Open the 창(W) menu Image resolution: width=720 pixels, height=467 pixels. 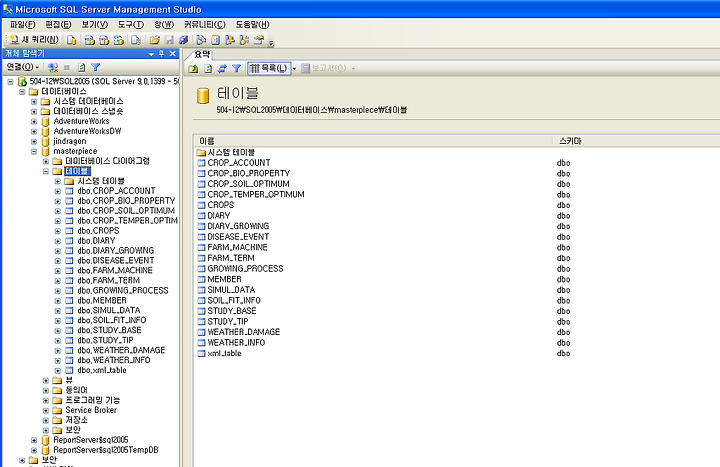click(x=164, y=25)
